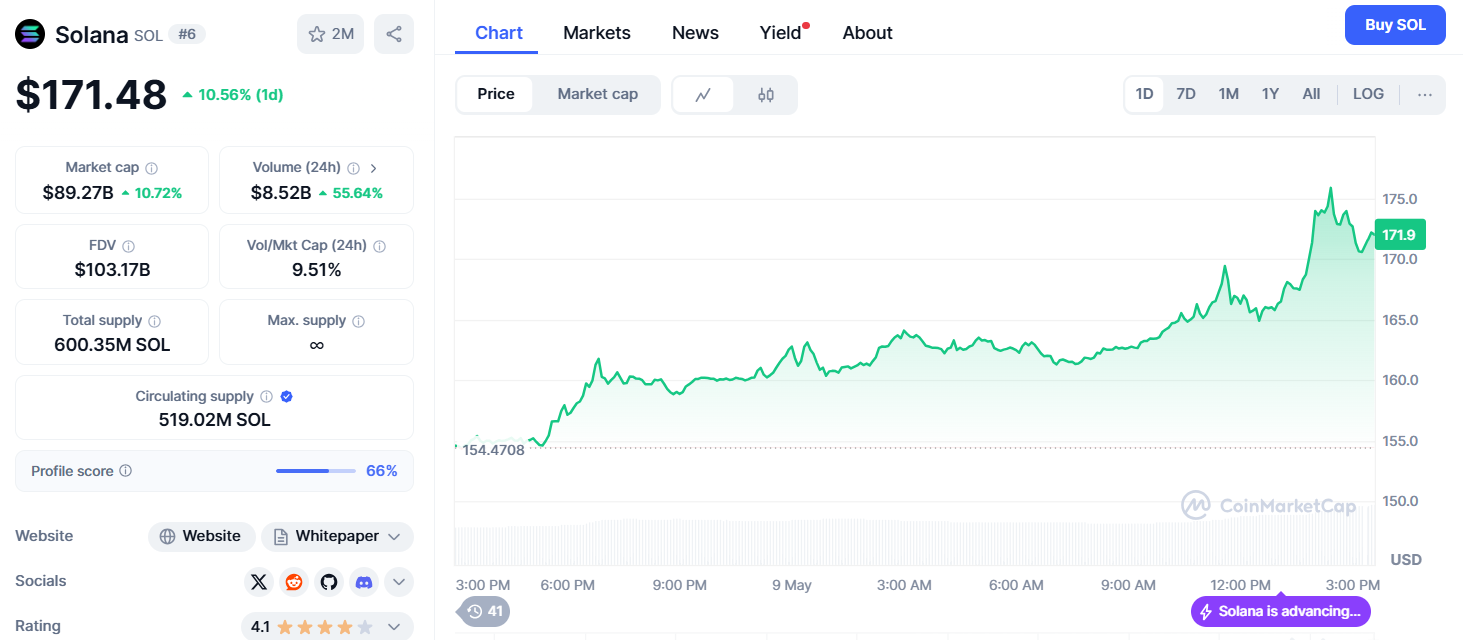Viewport: 1463px width, 640px height.
Task: Toggle LOG scale on chart
Action: coord(1368,94)
